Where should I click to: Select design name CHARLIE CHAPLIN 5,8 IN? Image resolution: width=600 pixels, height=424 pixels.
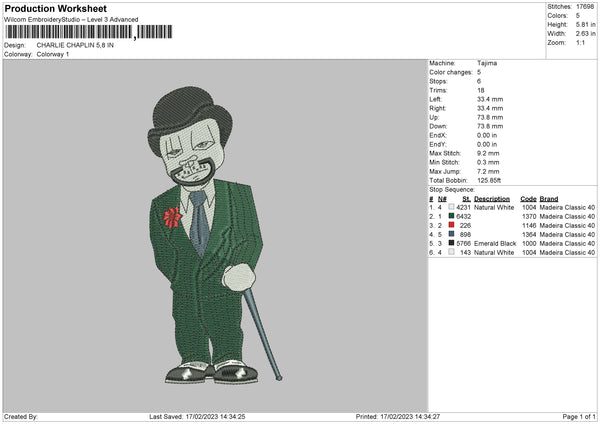click(75, 45)
